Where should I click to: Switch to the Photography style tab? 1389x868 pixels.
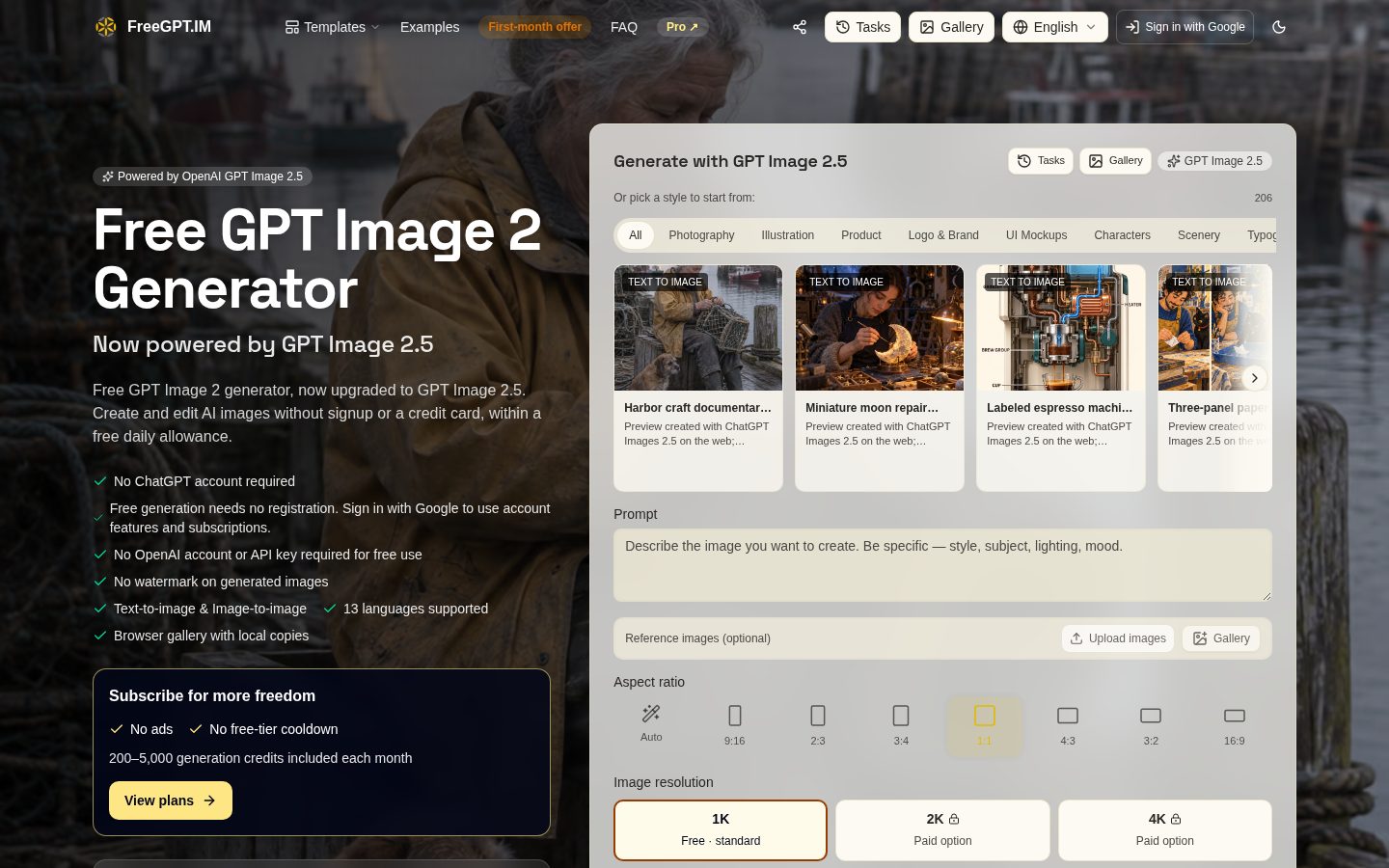(x=701, y=235)
